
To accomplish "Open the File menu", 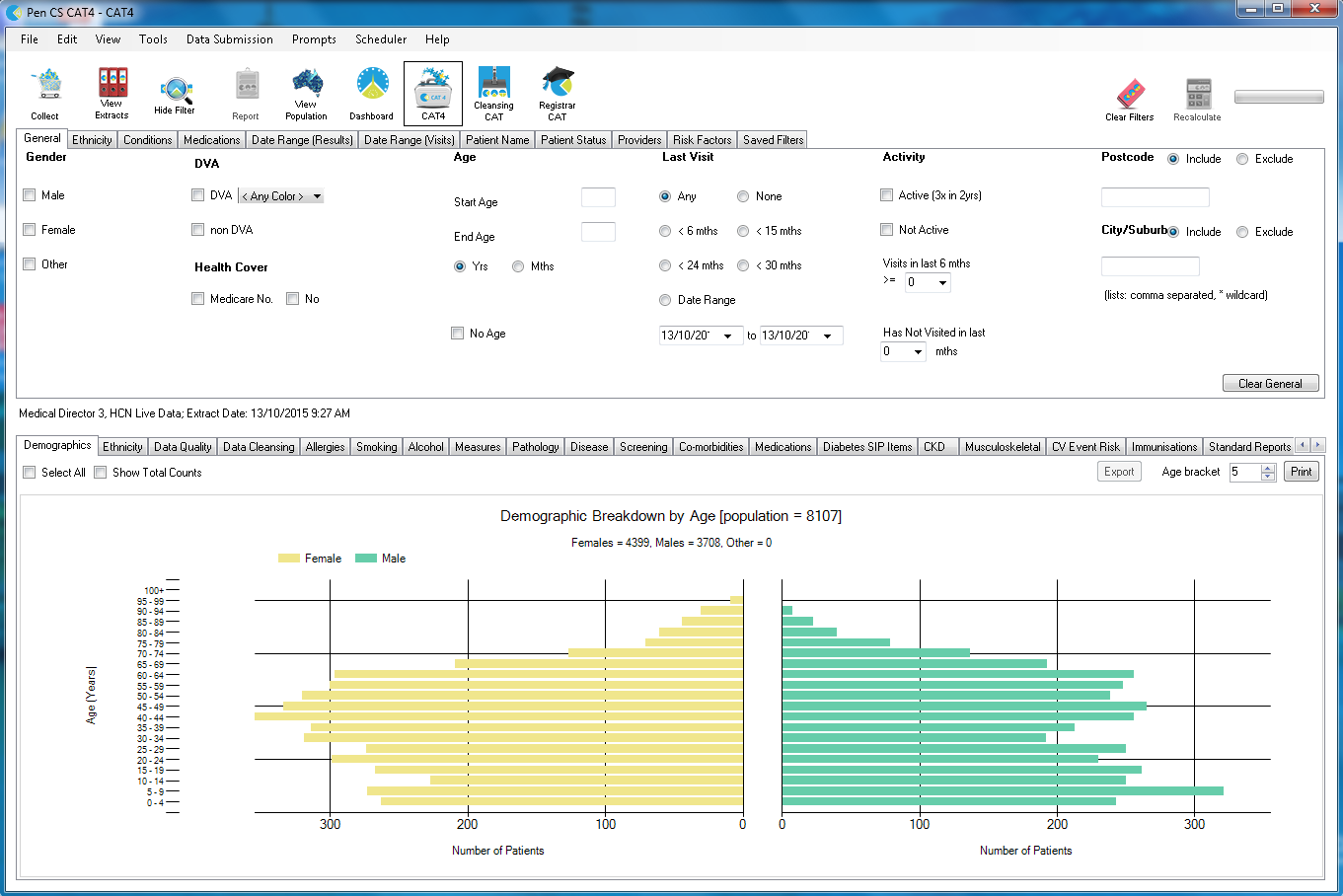I will (30, 39).
